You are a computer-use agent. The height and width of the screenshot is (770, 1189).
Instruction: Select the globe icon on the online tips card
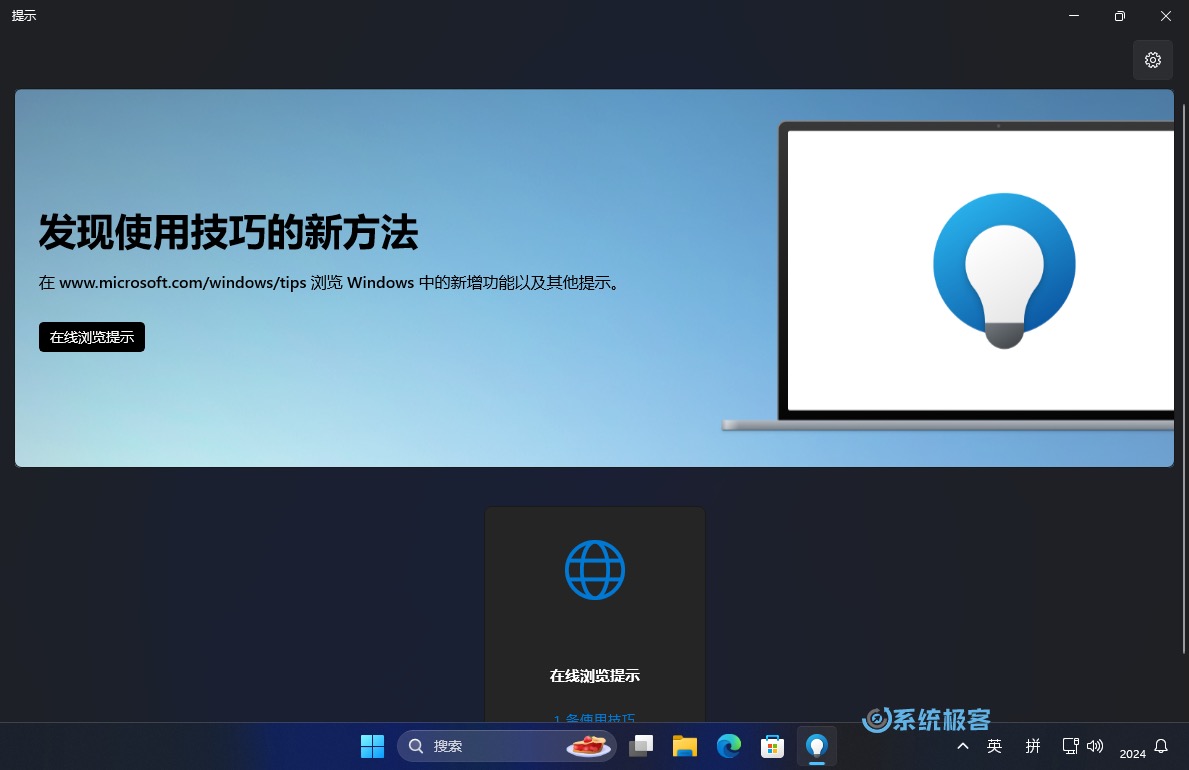point(594,570)
